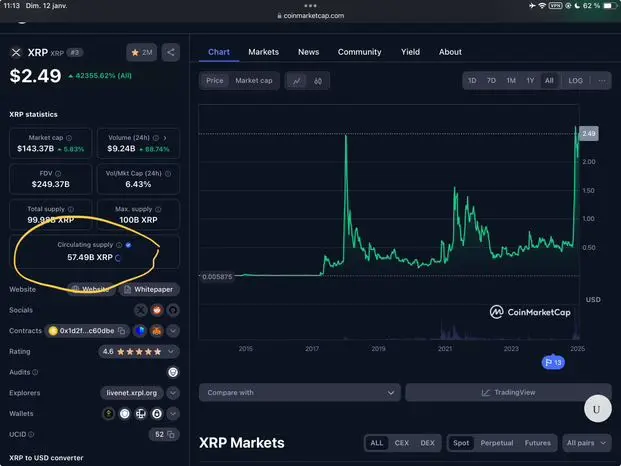The image size is (621, 466).
Task: Open the UCID info tooltip icon
Action: pyautogui.click(x=31, y=434)
